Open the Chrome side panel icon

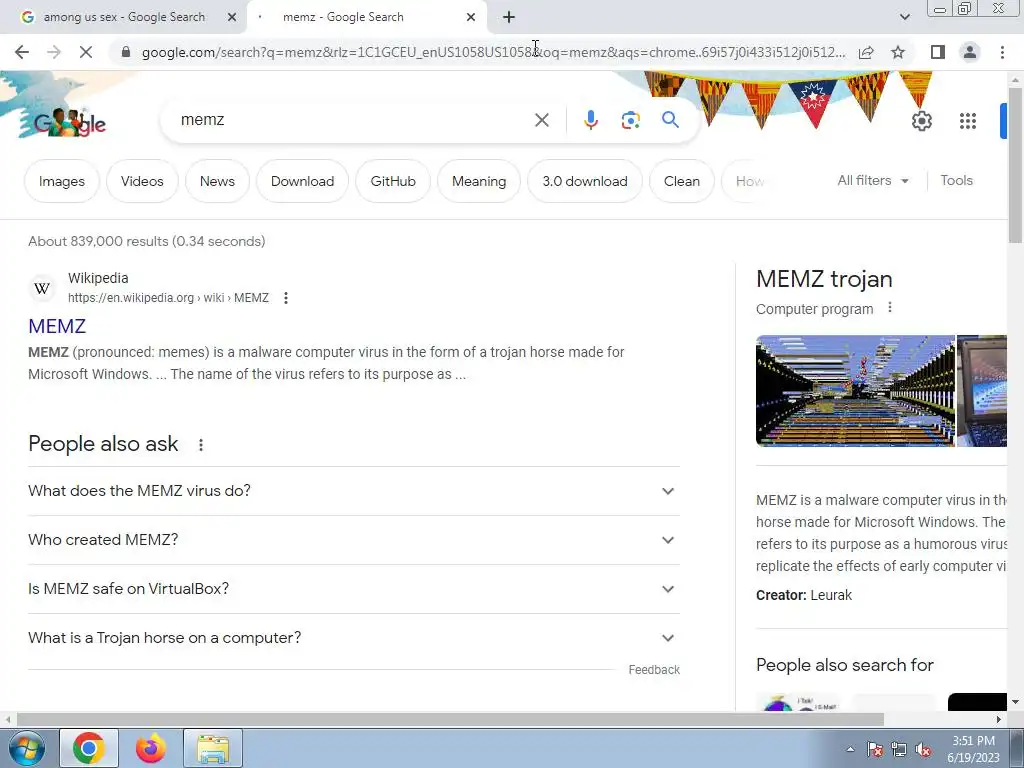click(938, 52)
